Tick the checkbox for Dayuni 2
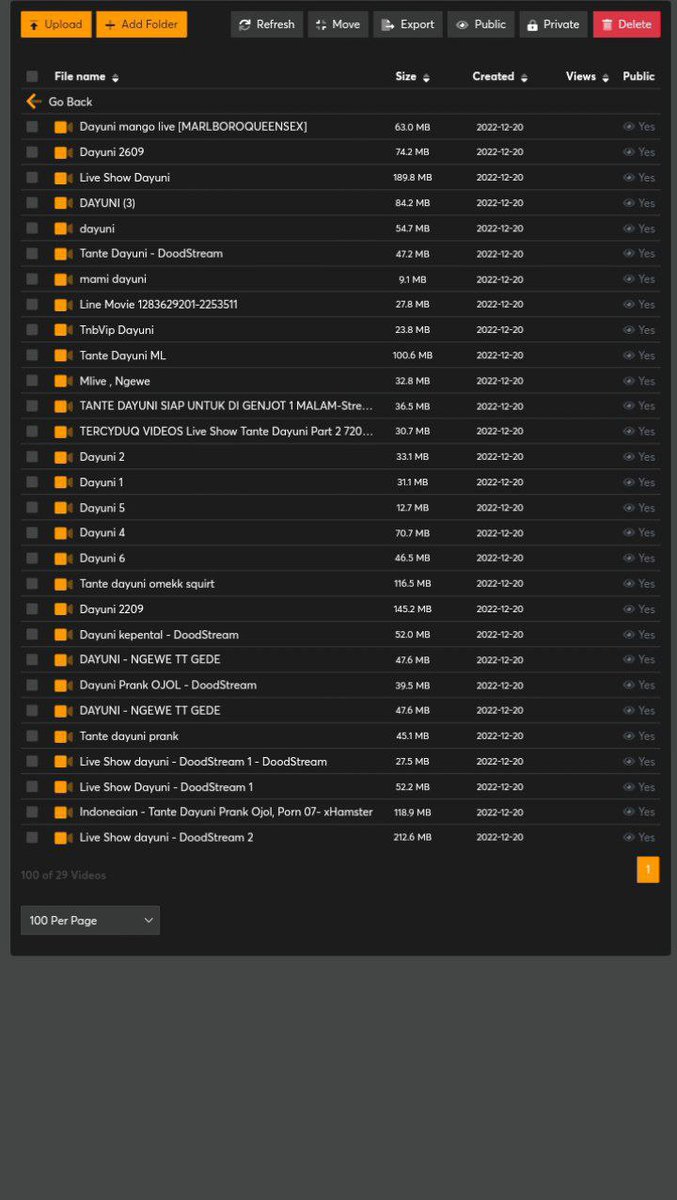 coord(32,457)
